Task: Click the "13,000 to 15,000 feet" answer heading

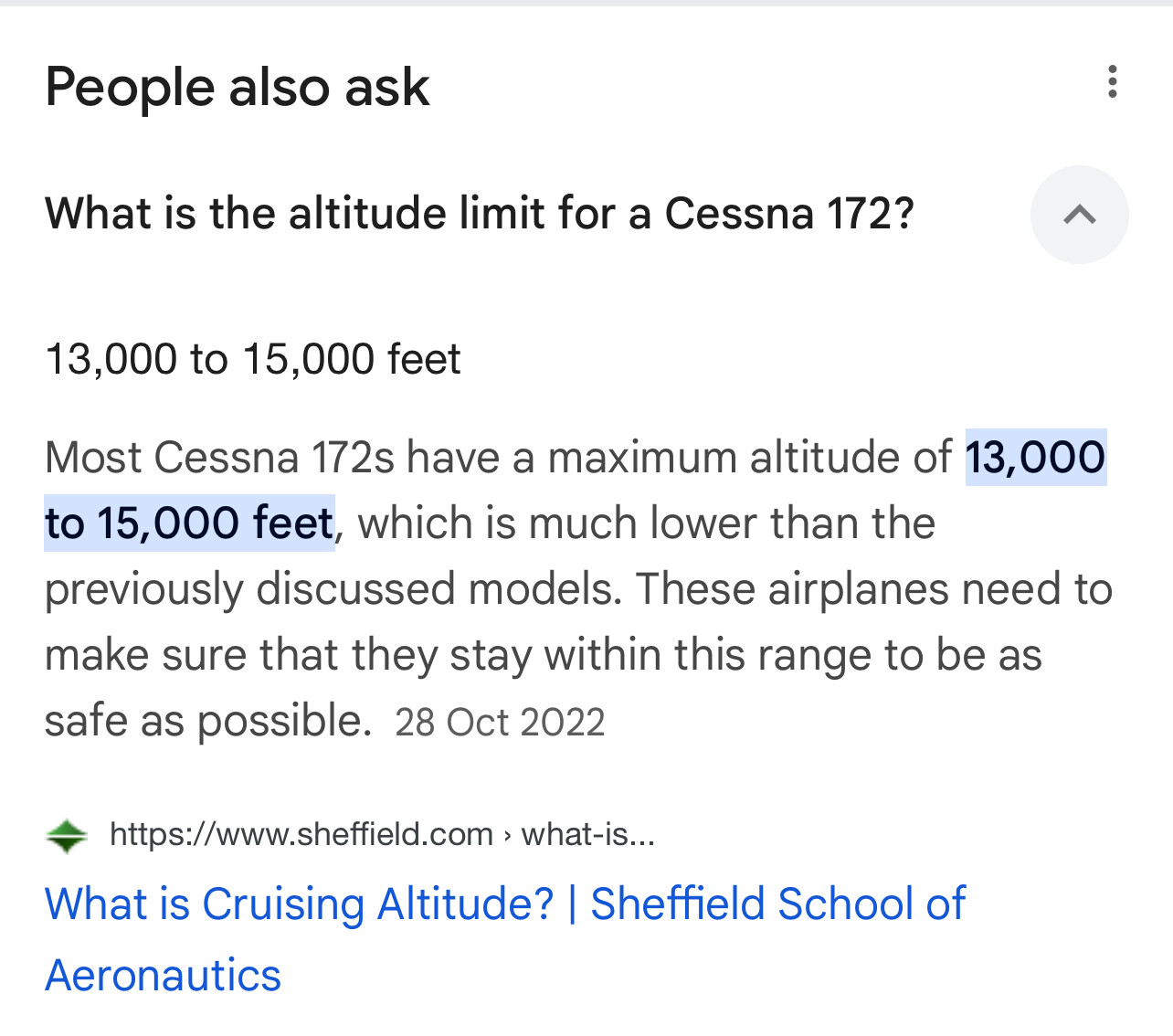Action: 252,359
